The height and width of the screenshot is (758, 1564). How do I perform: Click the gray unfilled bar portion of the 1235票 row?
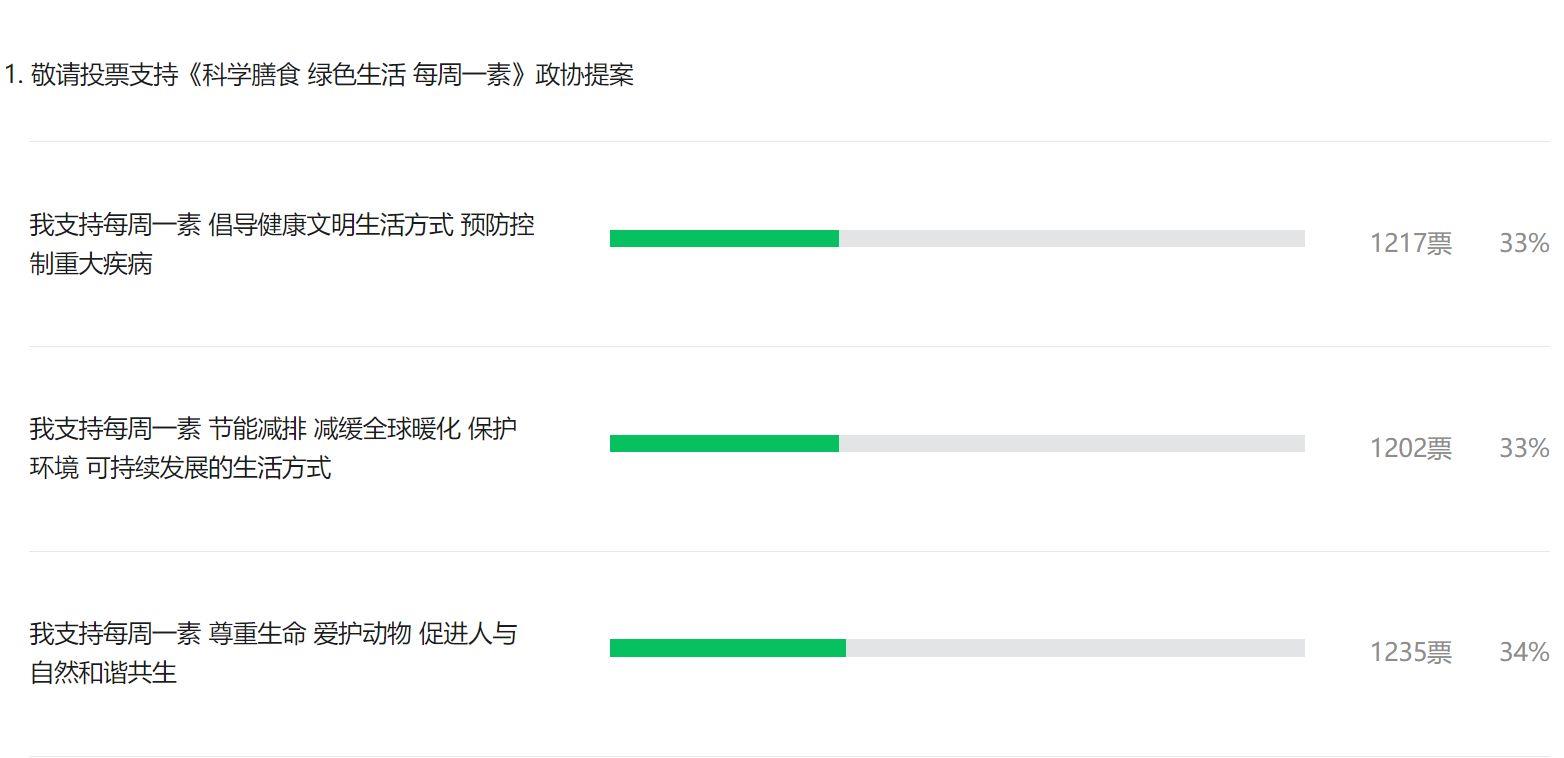point(1075,648)
